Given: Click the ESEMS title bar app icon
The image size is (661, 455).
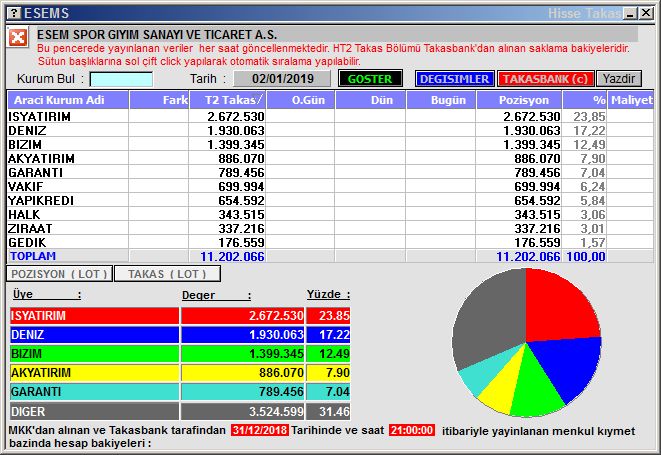Looking at the screenshot, I should pos(11,12).
